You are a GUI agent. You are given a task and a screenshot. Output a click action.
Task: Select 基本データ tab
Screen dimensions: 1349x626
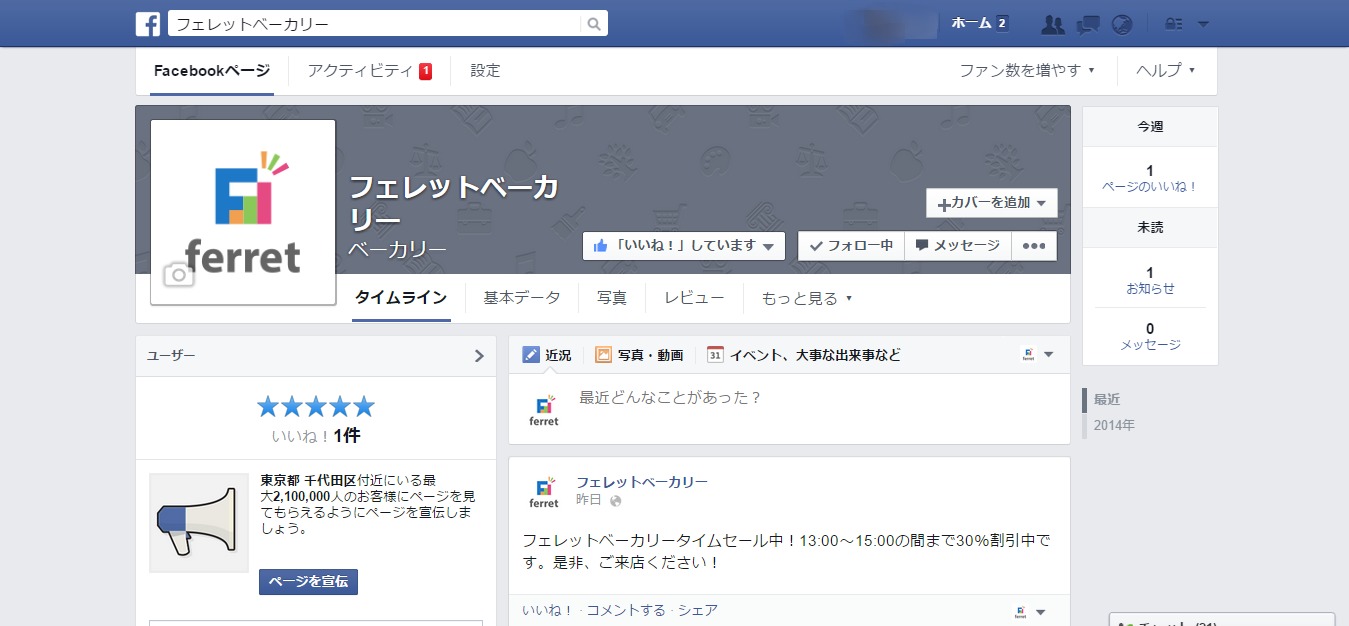coord(522,298)
